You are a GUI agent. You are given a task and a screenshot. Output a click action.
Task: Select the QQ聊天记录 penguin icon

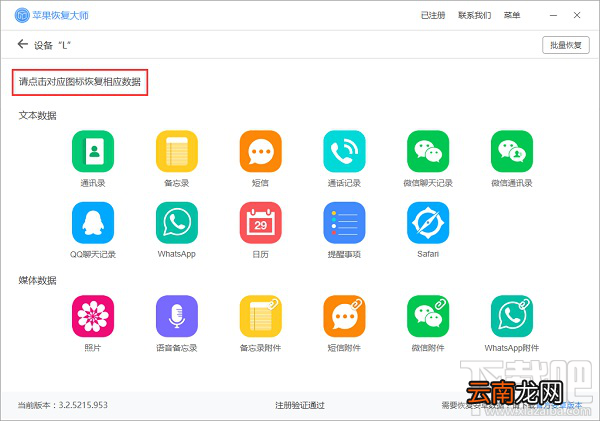pyautogui.click(x=93, y=223)
